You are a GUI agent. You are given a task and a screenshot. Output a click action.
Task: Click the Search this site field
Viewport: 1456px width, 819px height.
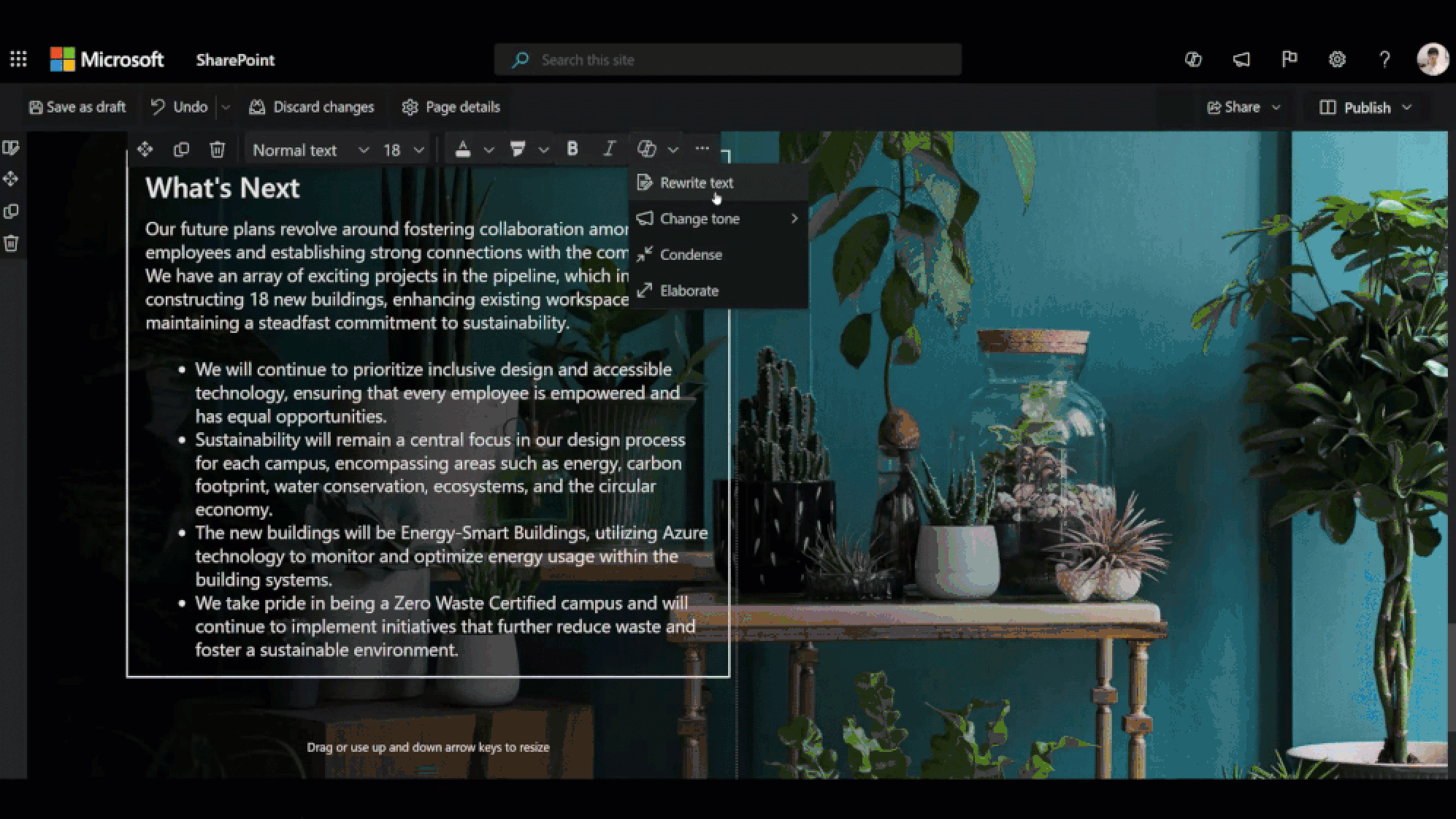pos(727,60)
